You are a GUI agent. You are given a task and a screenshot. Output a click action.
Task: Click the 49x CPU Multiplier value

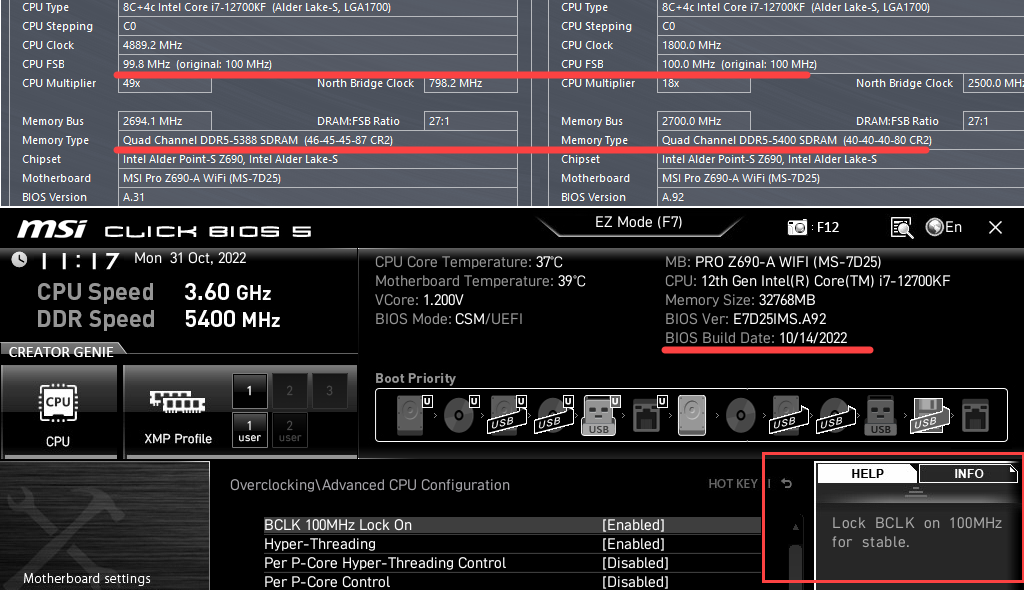coord(165,83)
